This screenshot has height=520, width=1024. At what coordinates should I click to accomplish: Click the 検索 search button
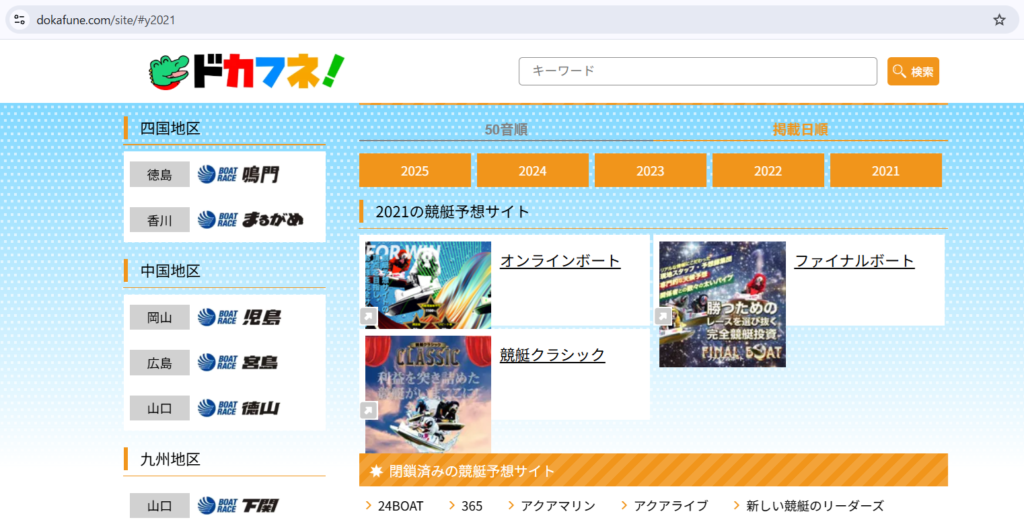point(913,71)
